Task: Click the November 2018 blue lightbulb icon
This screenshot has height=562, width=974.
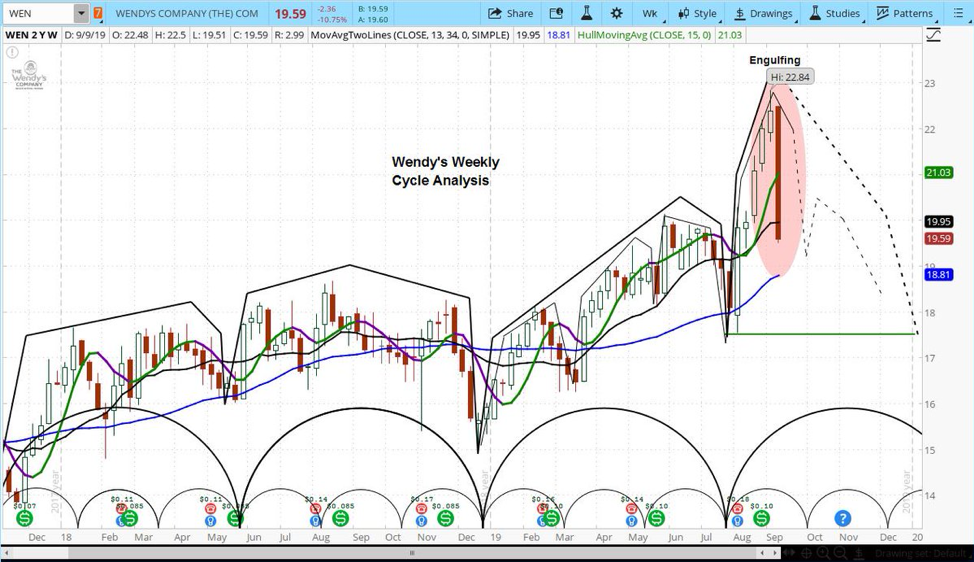Action: tap(421, 521)
